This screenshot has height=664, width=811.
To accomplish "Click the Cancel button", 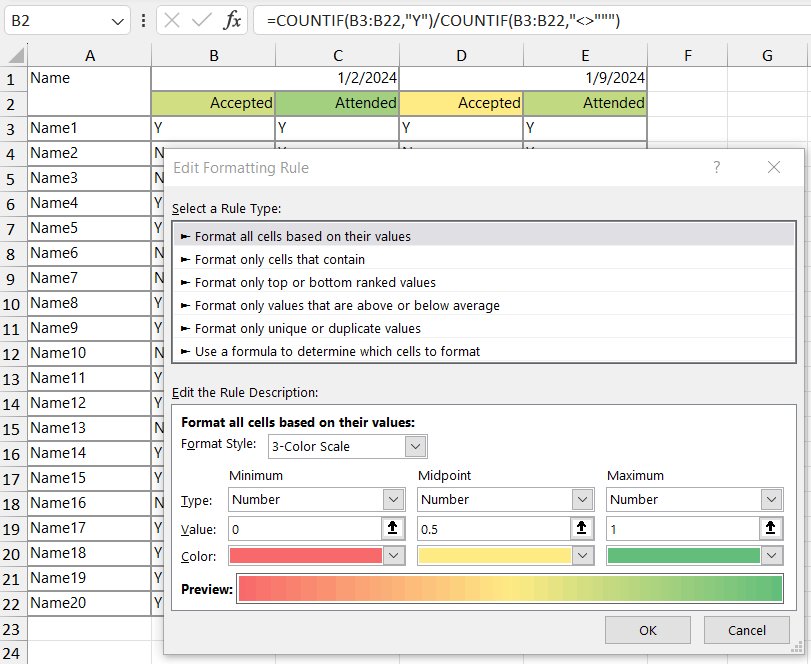I will point(746,630).
